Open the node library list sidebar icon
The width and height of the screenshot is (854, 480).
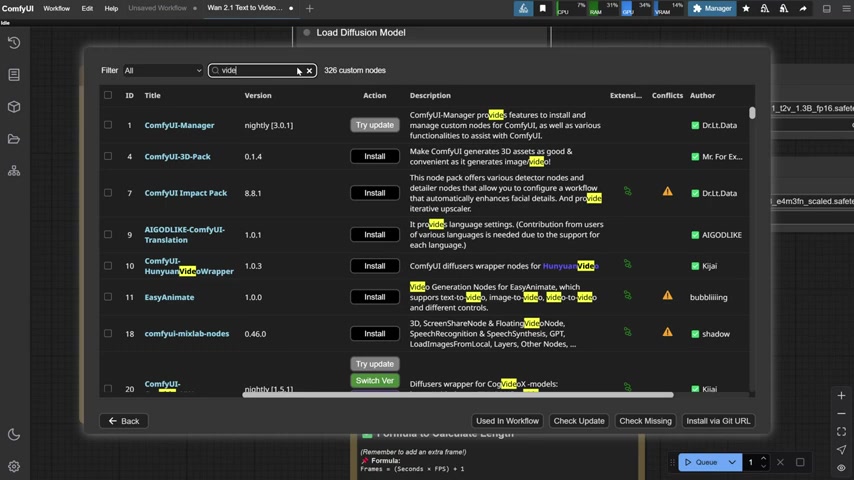14,75
